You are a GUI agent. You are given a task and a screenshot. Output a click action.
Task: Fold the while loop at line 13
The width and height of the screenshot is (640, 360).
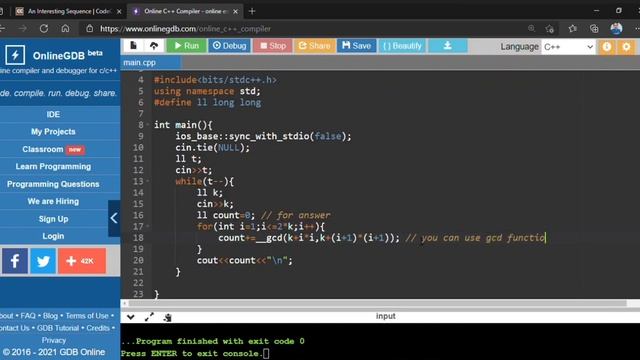[148, 181]
